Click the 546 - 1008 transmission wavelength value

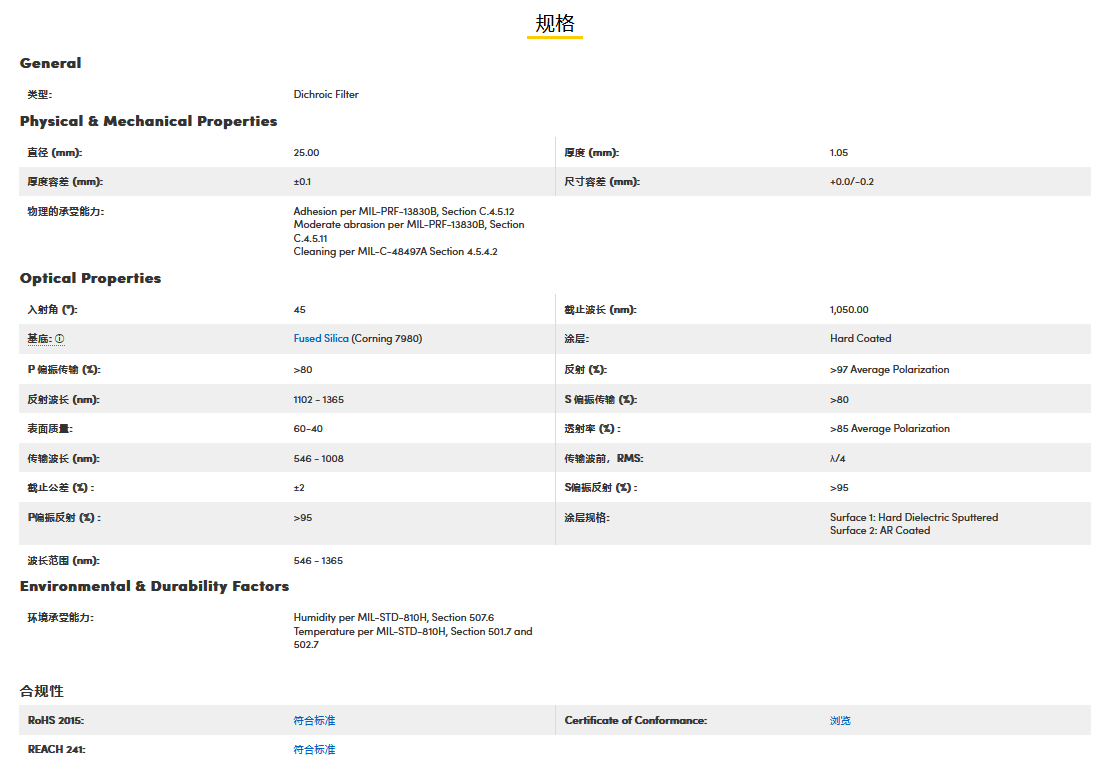[x=318, y=459]
